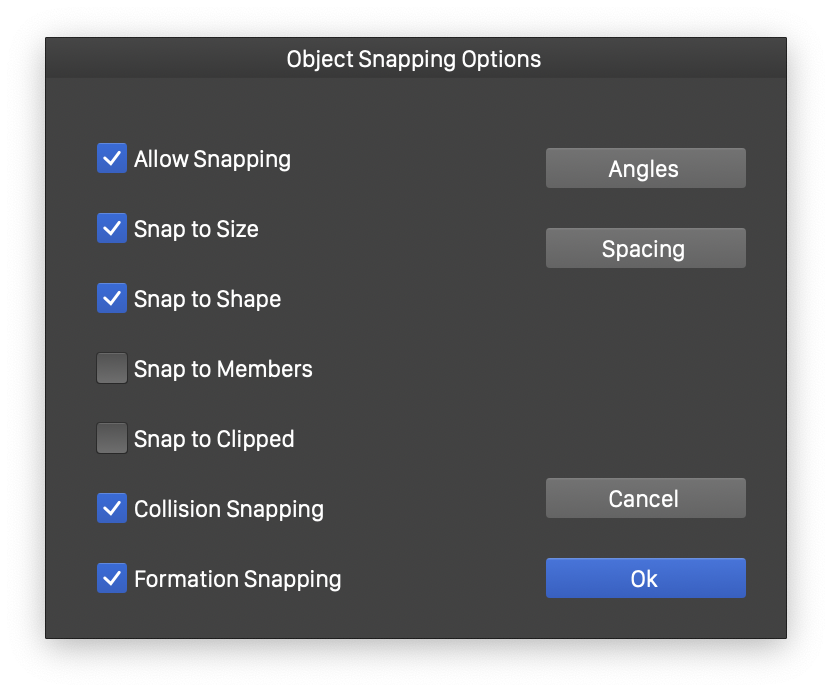This screenshot has width=832, height=692.
Task: Click the Allow Snapping text label
Action: pos(212,159)
